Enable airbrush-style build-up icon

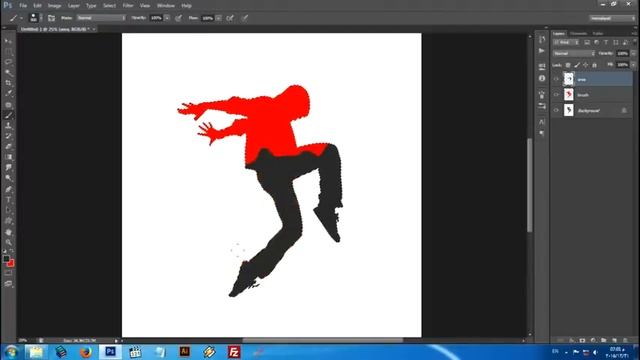pyautogui.click(x=230, y=18)
